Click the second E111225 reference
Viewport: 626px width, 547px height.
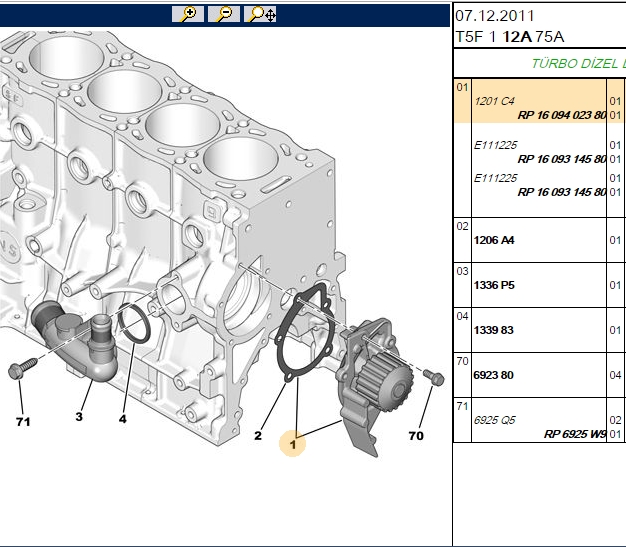[495, 178]
